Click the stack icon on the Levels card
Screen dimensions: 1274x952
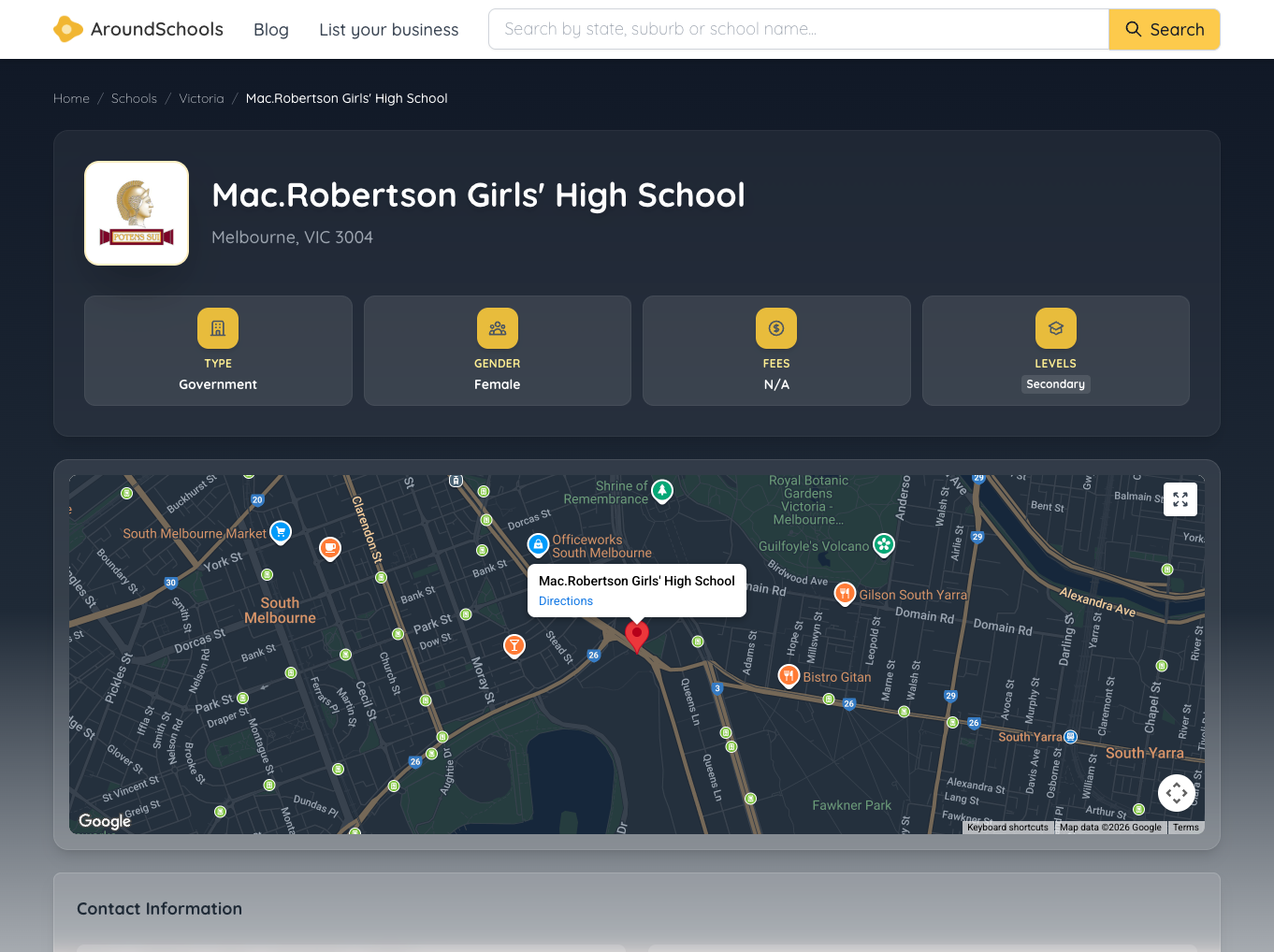(x=1055, y=328)
